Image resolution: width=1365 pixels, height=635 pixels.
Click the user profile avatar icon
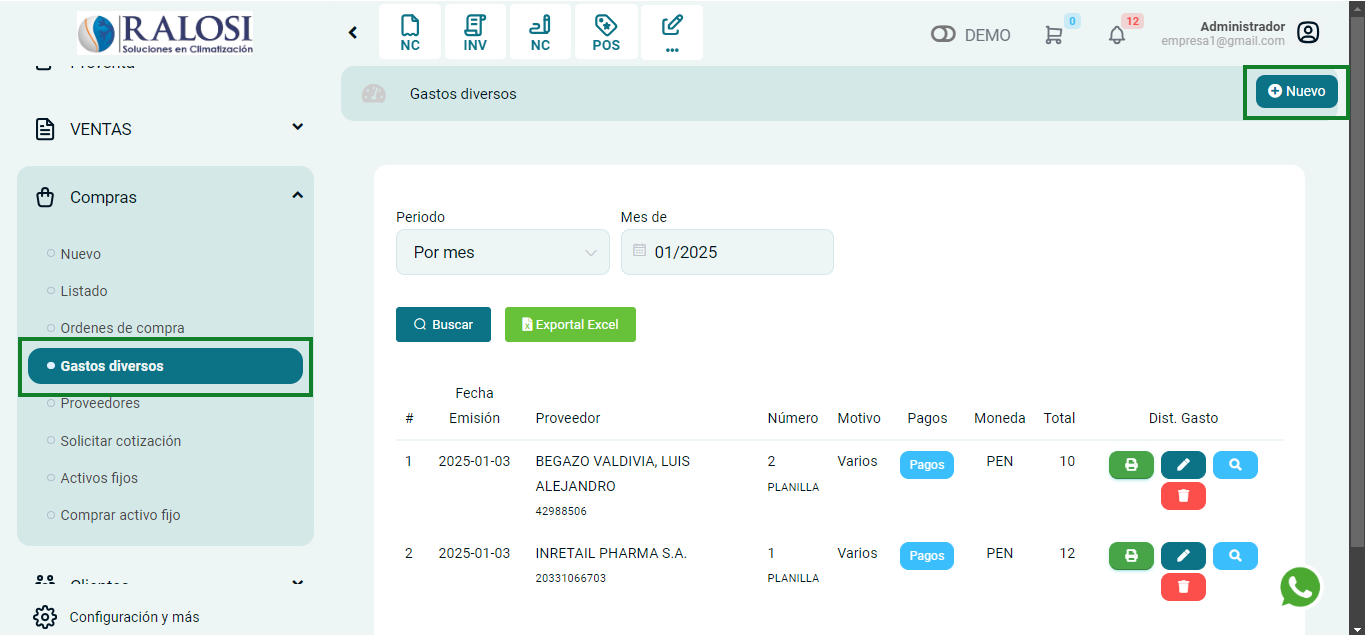[1308, 33]
